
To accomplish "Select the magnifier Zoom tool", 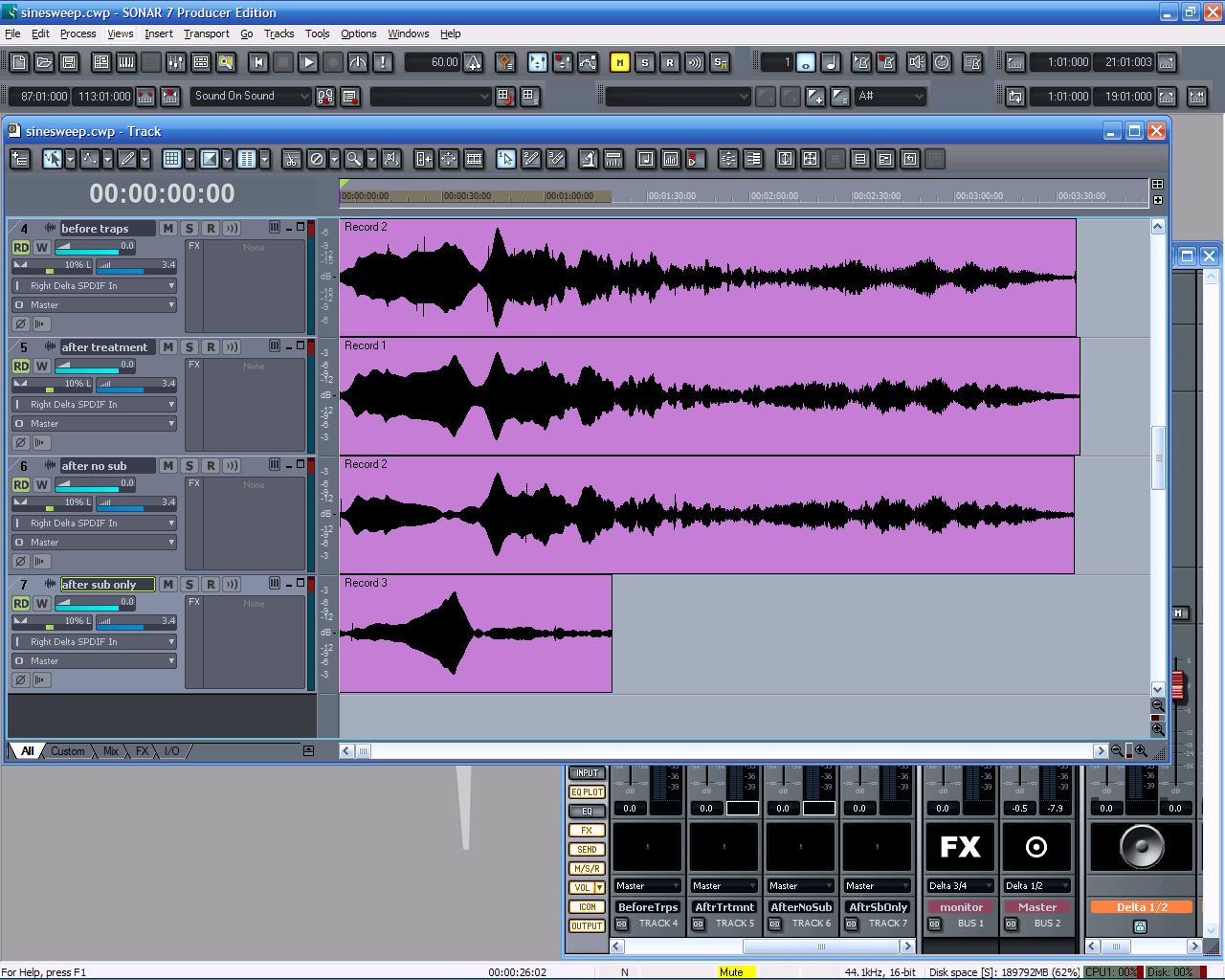I will coord(353,159).
